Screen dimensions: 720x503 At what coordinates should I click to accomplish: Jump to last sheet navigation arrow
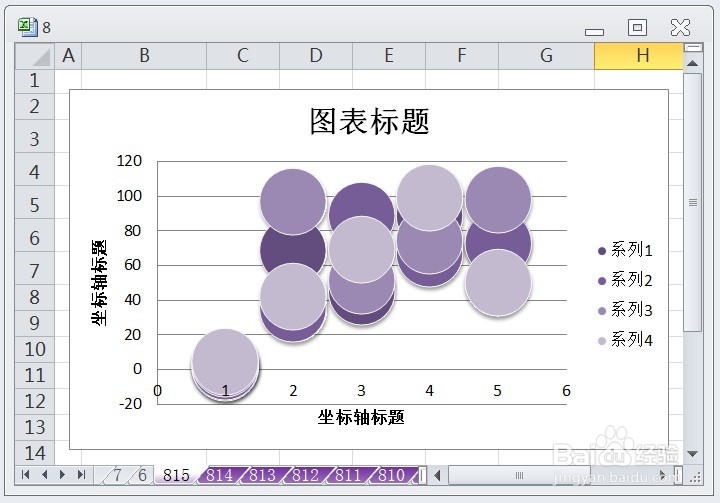81,475
